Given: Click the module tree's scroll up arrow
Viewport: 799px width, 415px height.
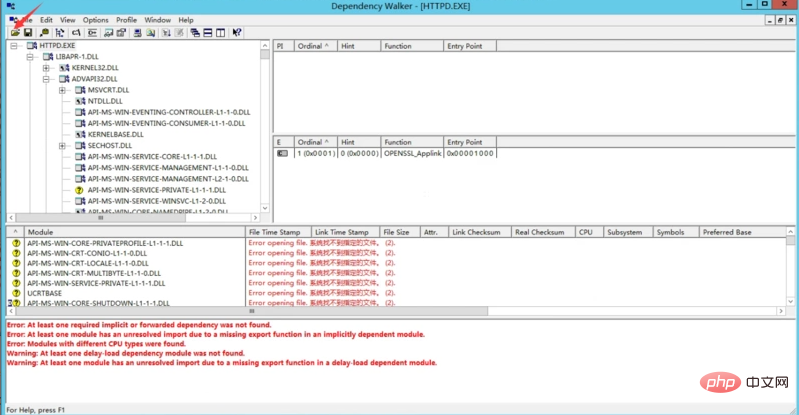Looking at the screenshot, I should point(265,45).
